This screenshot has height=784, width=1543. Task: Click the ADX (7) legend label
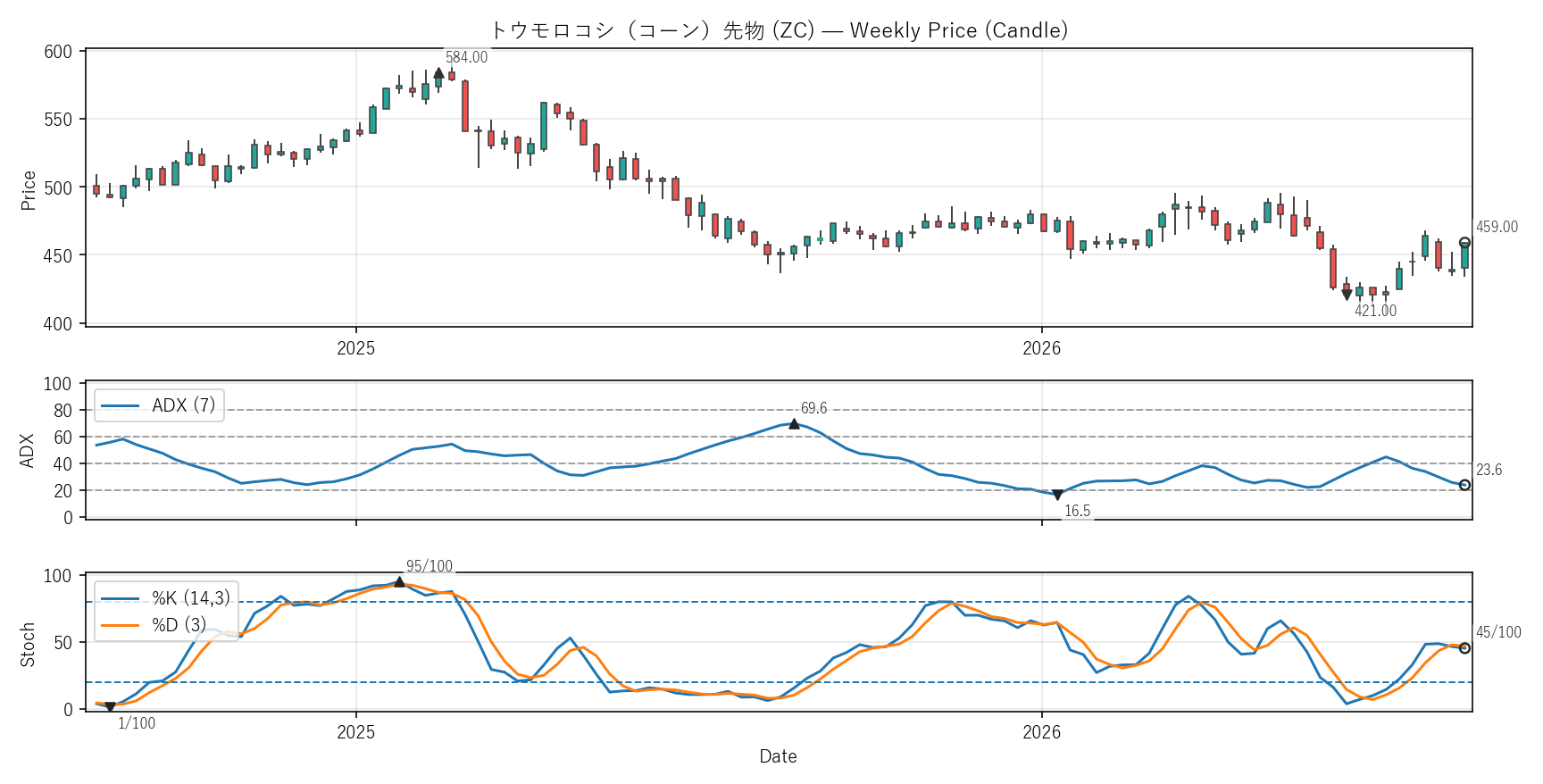tap(184, 405)
